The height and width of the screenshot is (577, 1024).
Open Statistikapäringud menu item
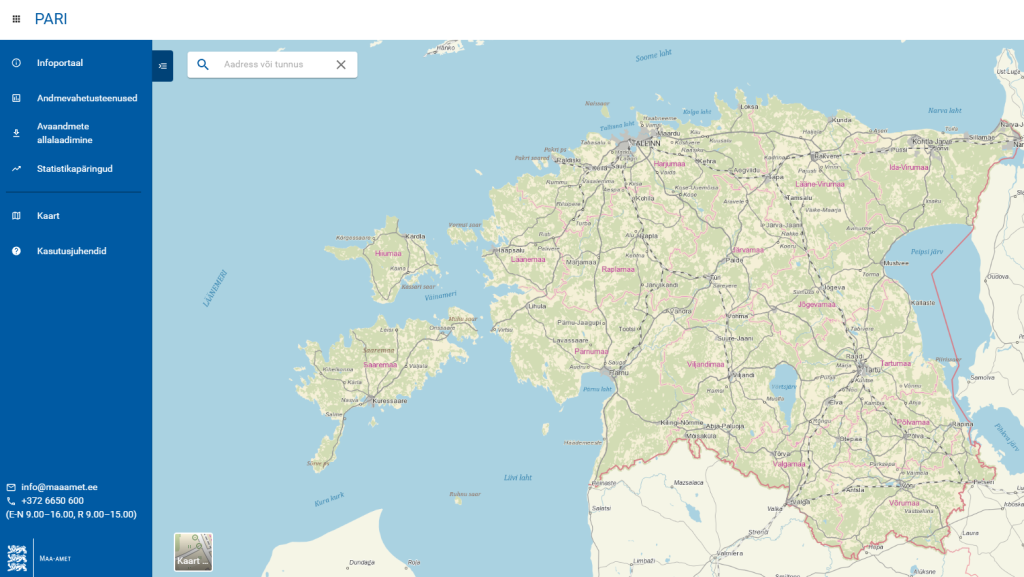[76, 168]
